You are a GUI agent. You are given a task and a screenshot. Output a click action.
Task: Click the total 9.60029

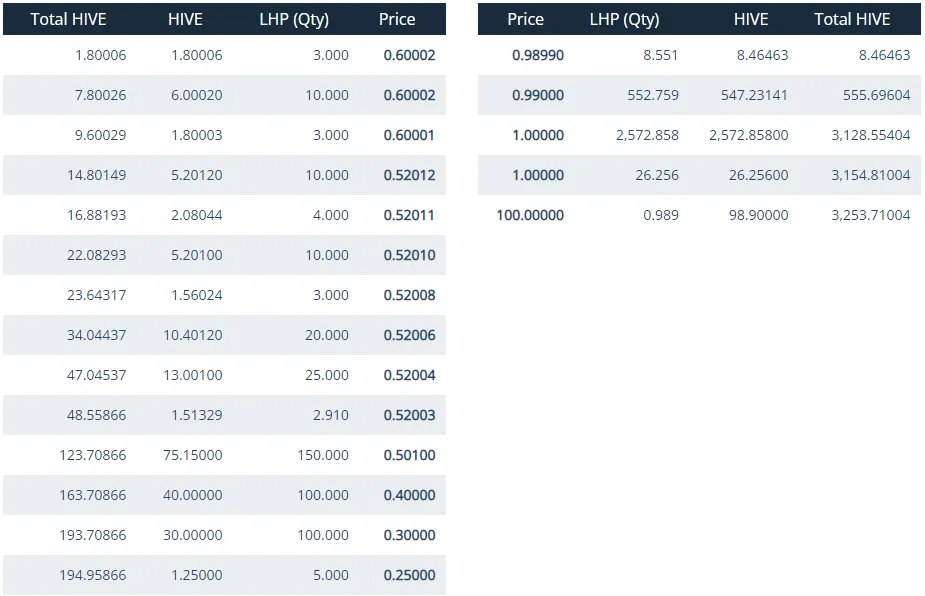(100, 135)
